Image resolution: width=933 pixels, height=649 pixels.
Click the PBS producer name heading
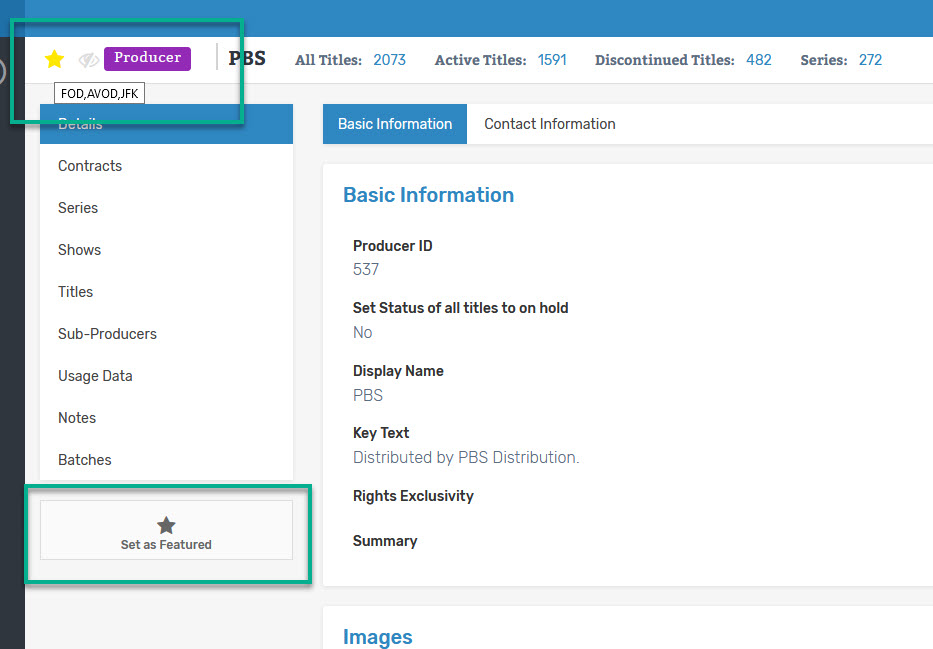pyautogui.click(x=248, y=58)
